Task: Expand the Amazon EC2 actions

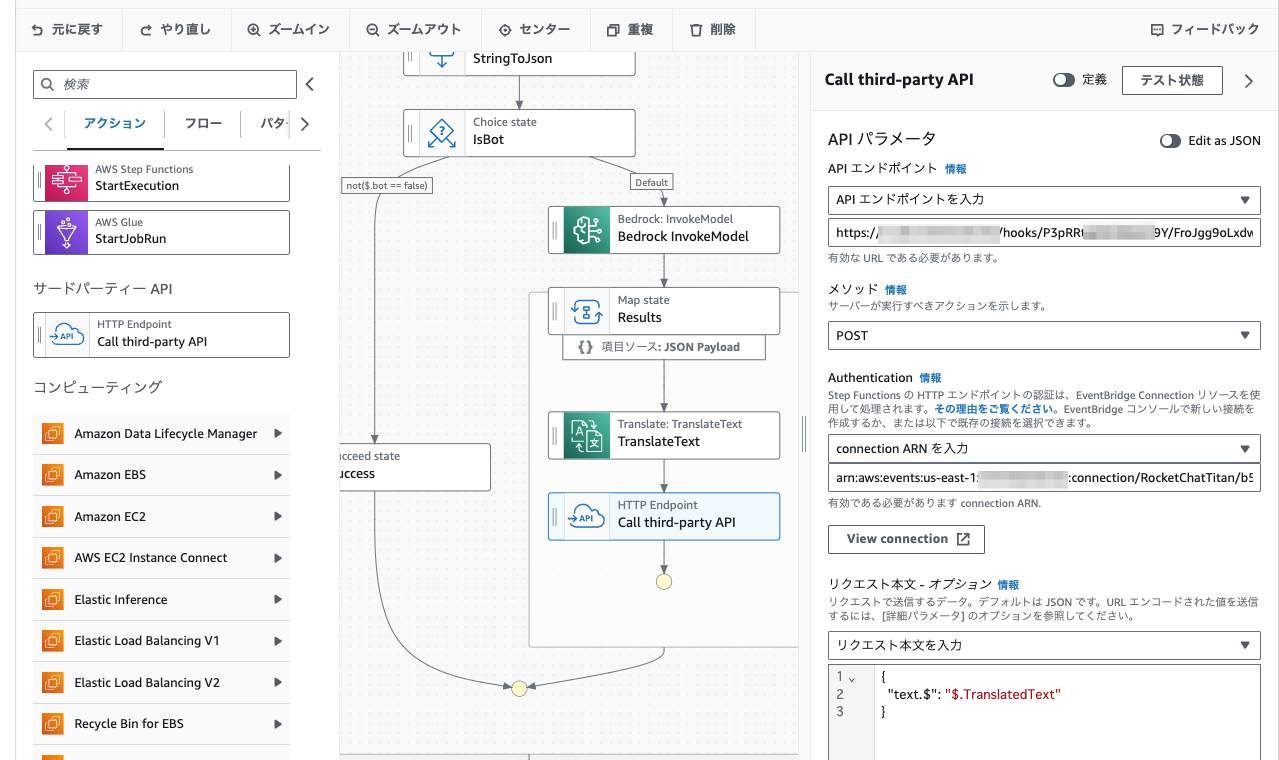Action: click(x=278, y=517)
